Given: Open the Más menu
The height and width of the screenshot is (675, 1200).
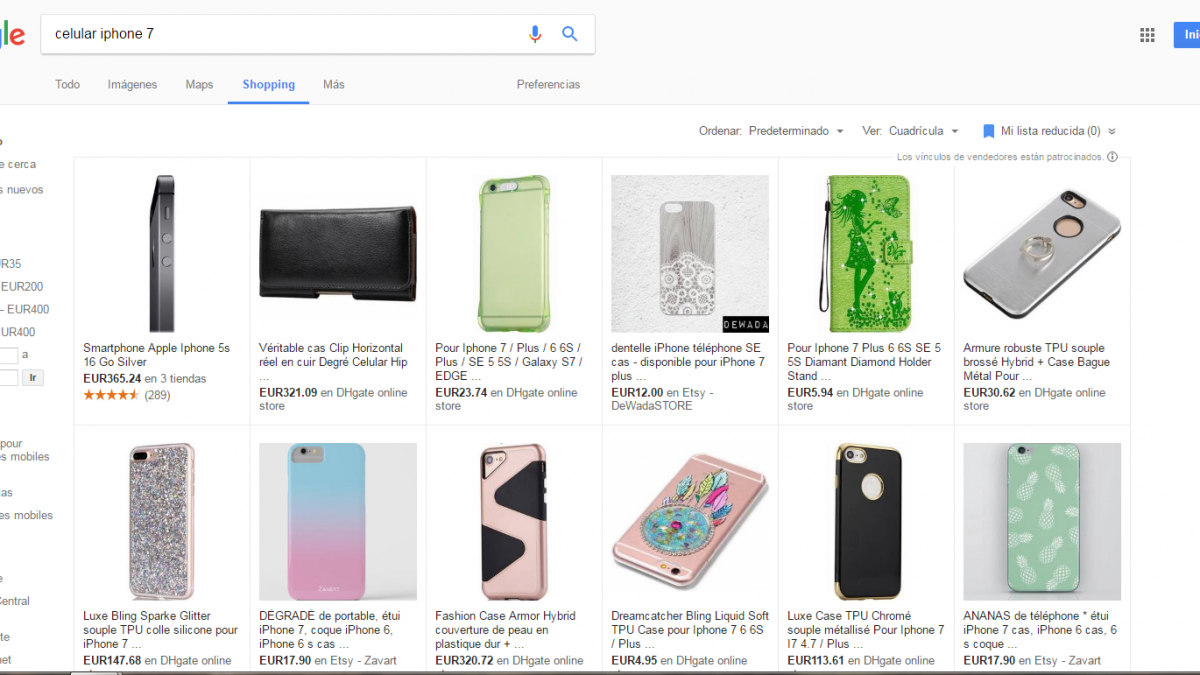Looking at the screenshot, I should 334,84.
